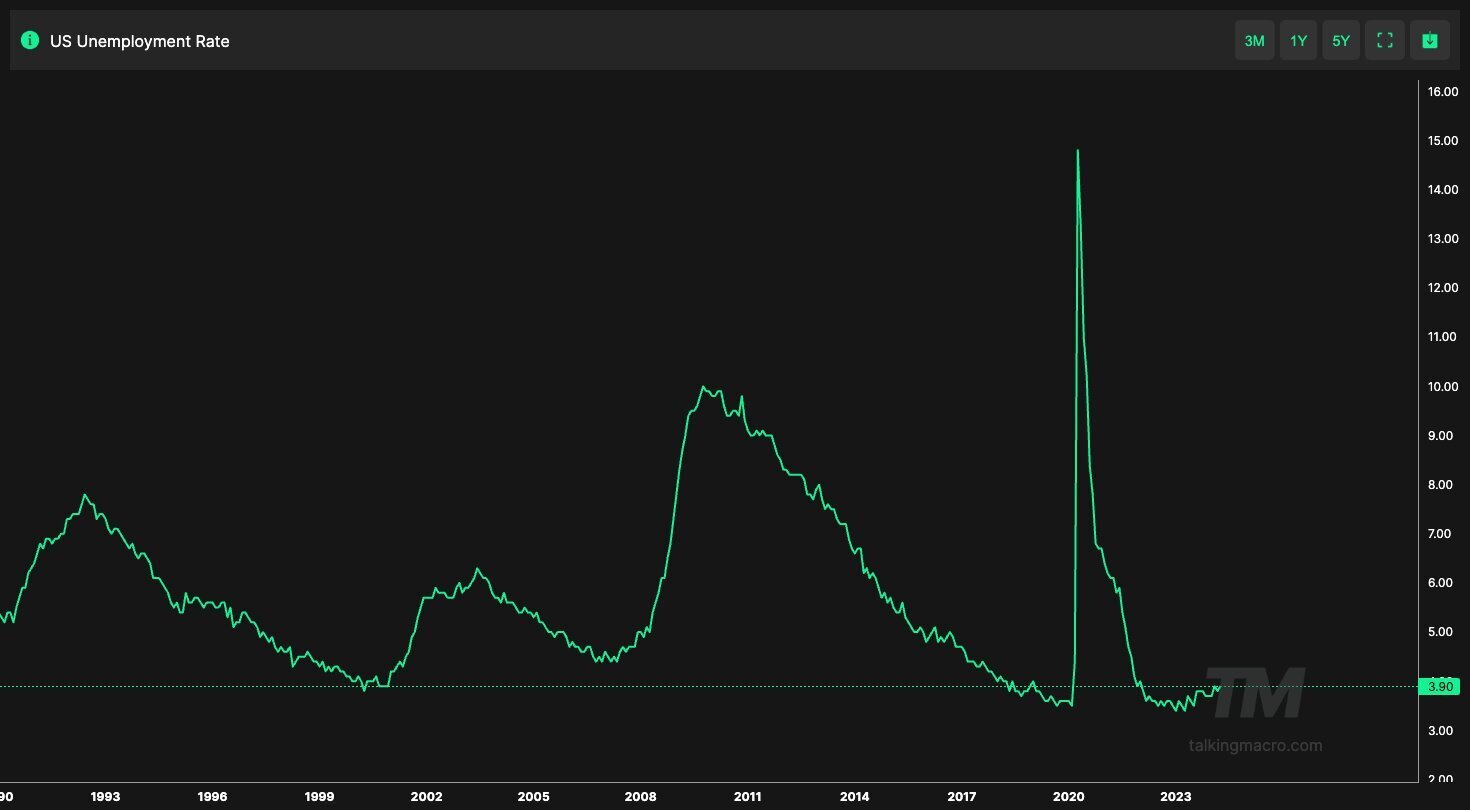Viewport: 1470px width, 810px height.
Task: Click the dotted green current-value line
Action: (x=700, y=687)
